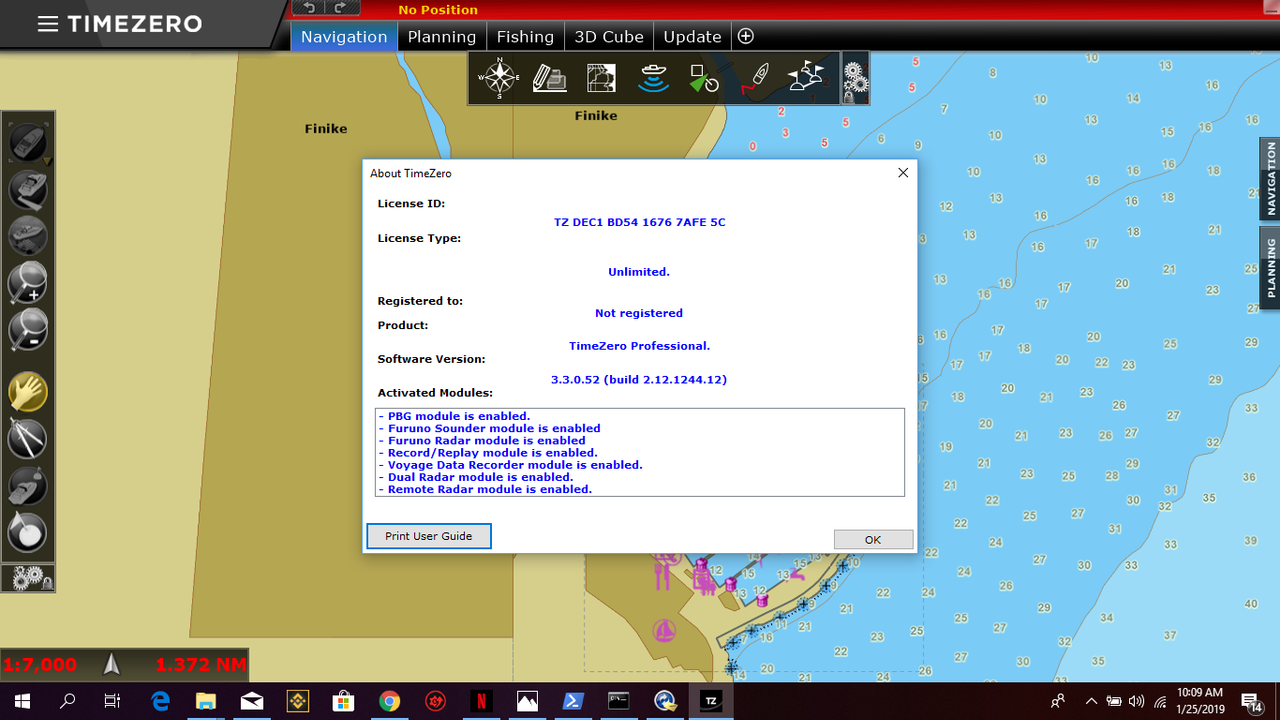Select the third dimmed boat tool
This screenshot has height=720, width=1280.
point(28,235)
